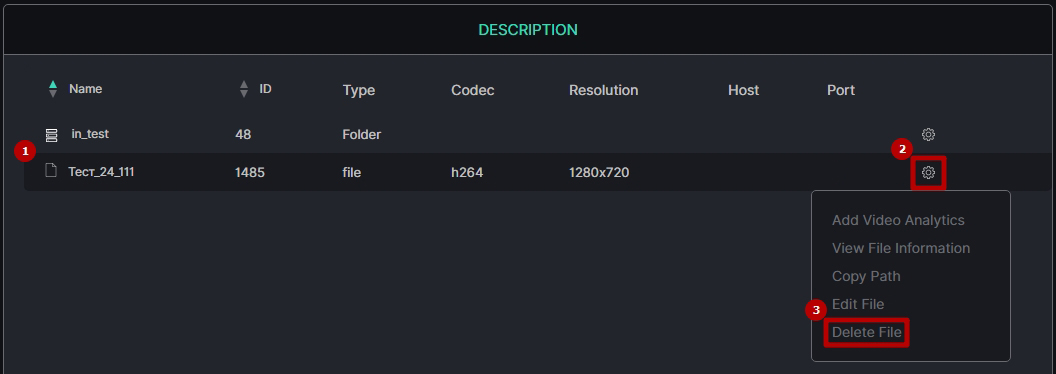Open gear settings for in_test folder
Image resolution: width=1056 pixels, height=374 pixels.
[x=928, y=135]
